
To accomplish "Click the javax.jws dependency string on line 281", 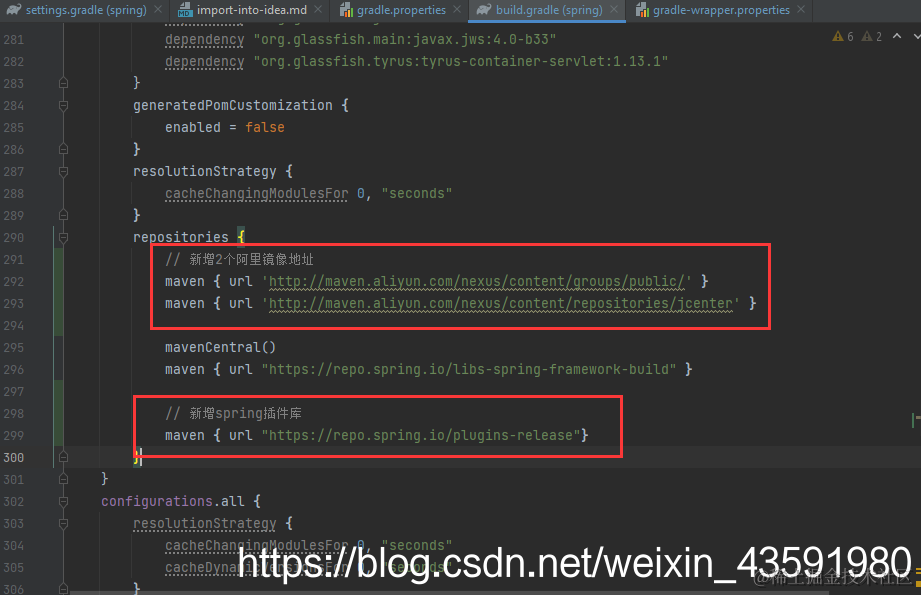I will tap(405, 39).
